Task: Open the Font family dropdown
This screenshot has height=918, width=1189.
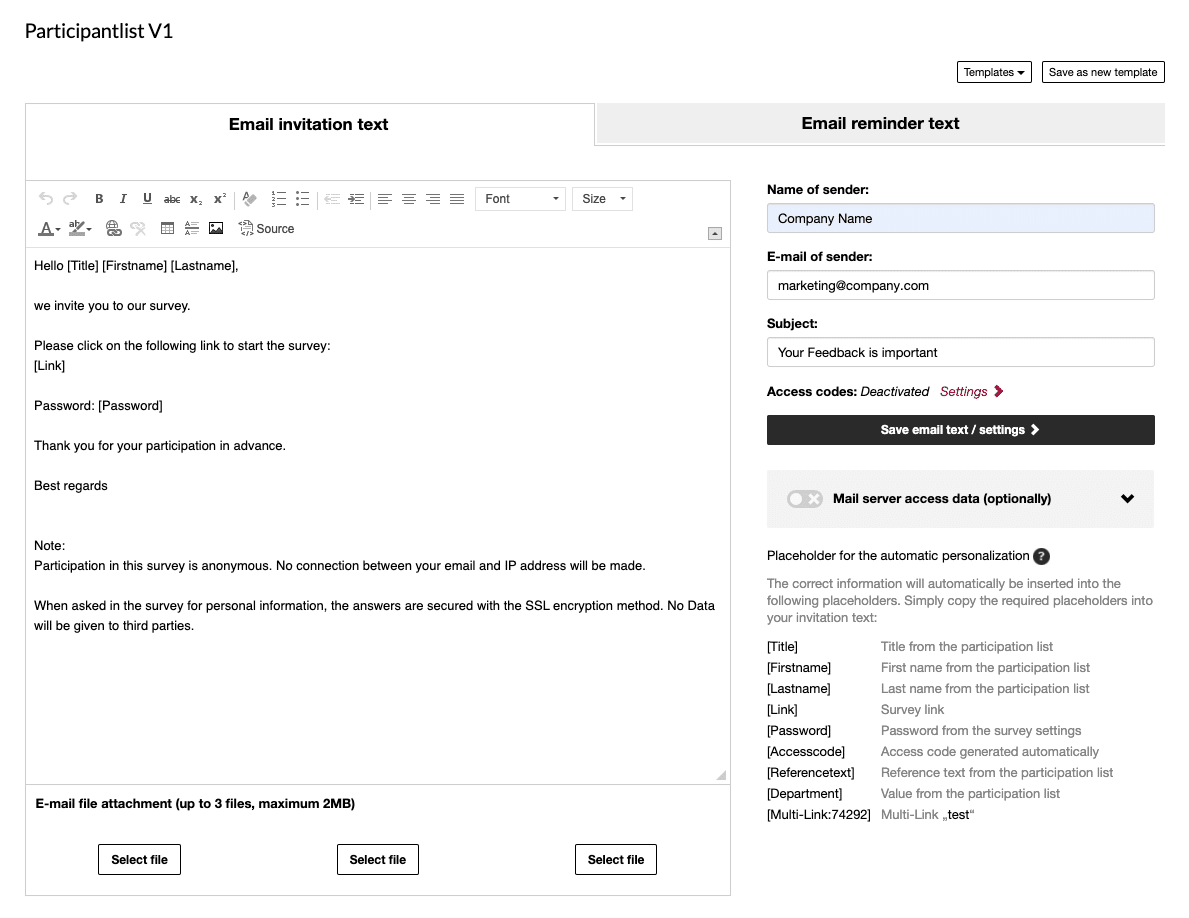Action: click(520, 198)
